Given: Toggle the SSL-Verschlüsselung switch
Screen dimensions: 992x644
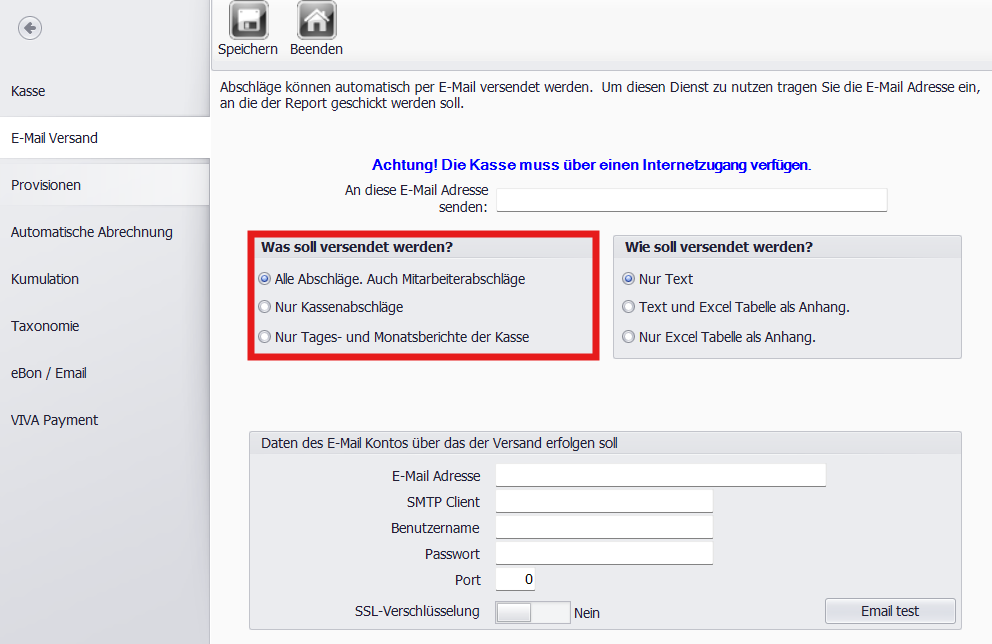Looking at the screenshot, I should [x=533, y=612].
